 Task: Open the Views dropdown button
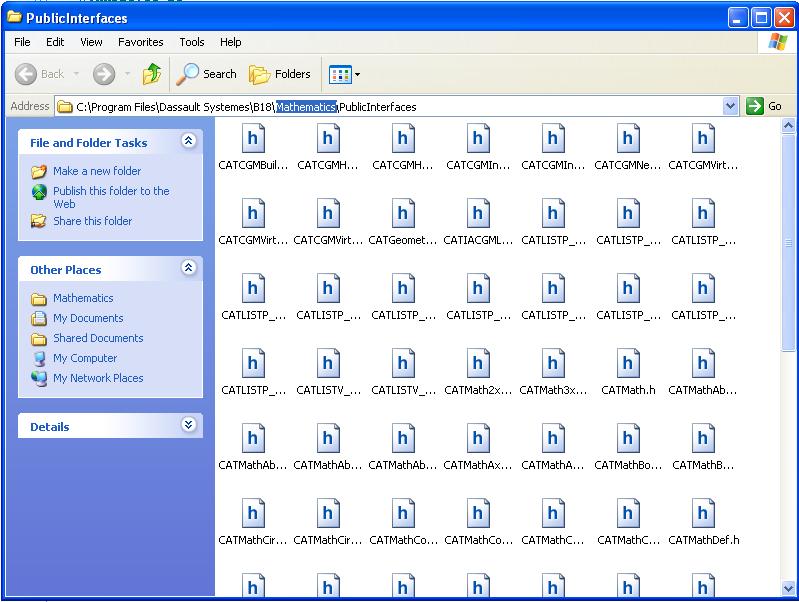coord(344,74)
